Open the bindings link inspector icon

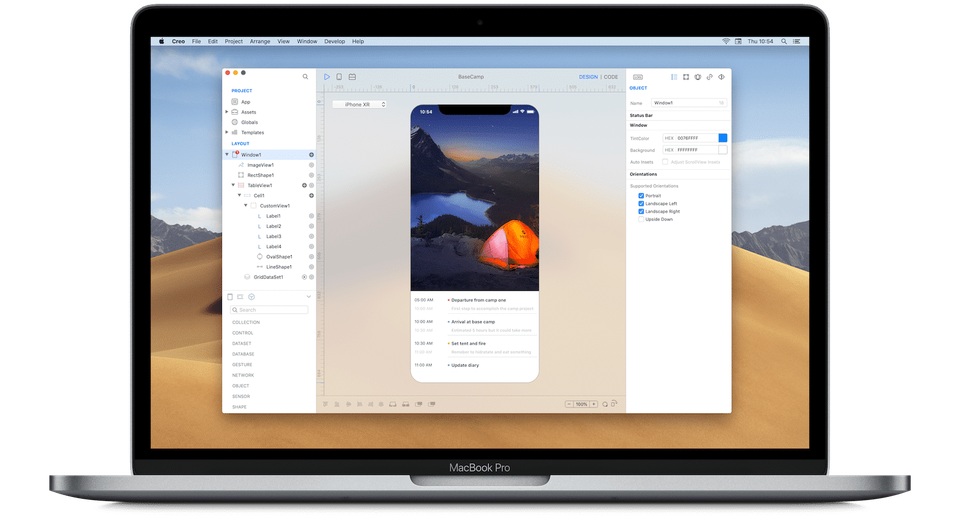point(709,77)
